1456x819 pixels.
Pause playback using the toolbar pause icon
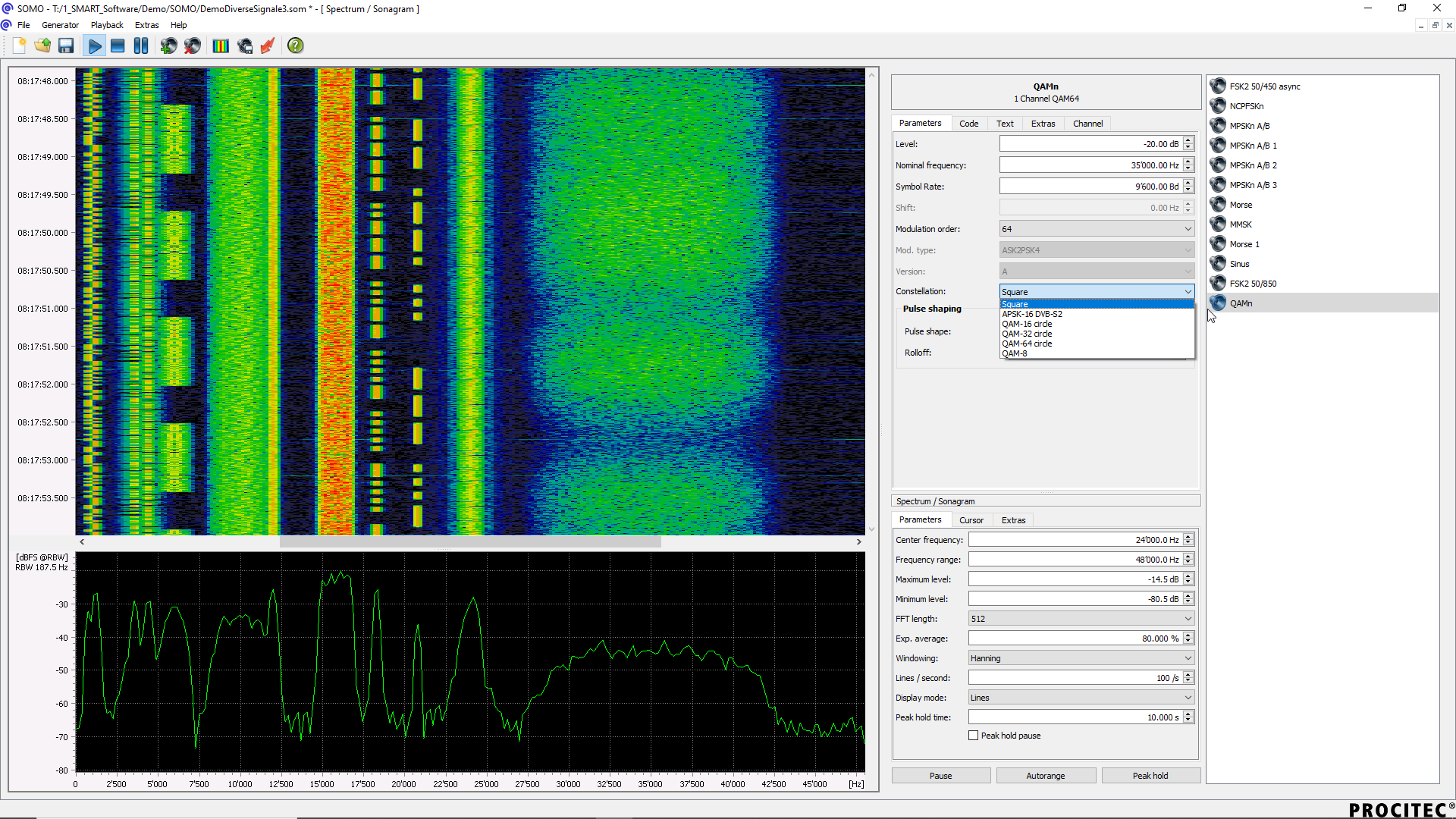point(141,46)
